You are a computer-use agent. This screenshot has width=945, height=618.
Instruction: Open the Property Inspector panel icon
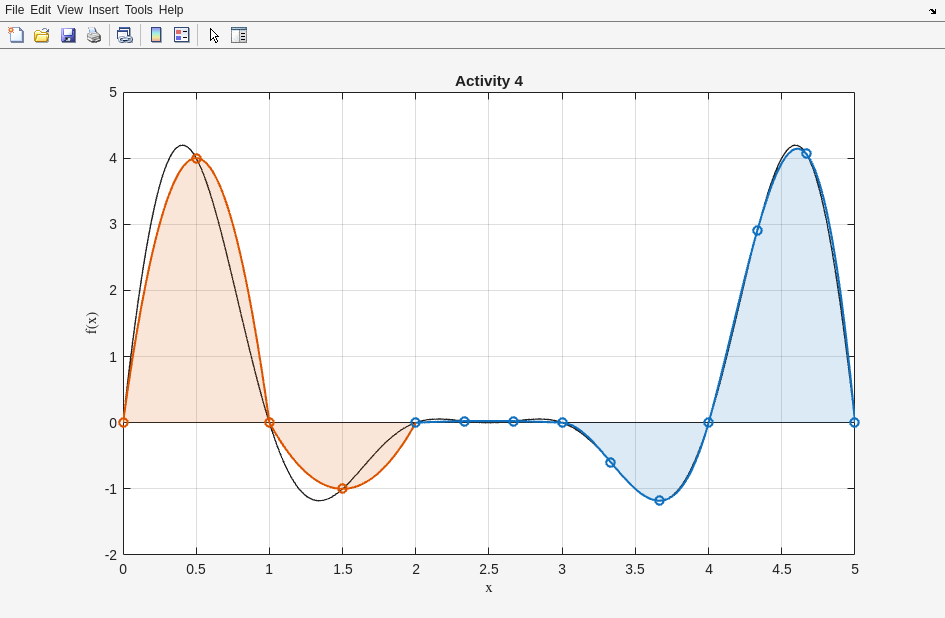(239, 35)
